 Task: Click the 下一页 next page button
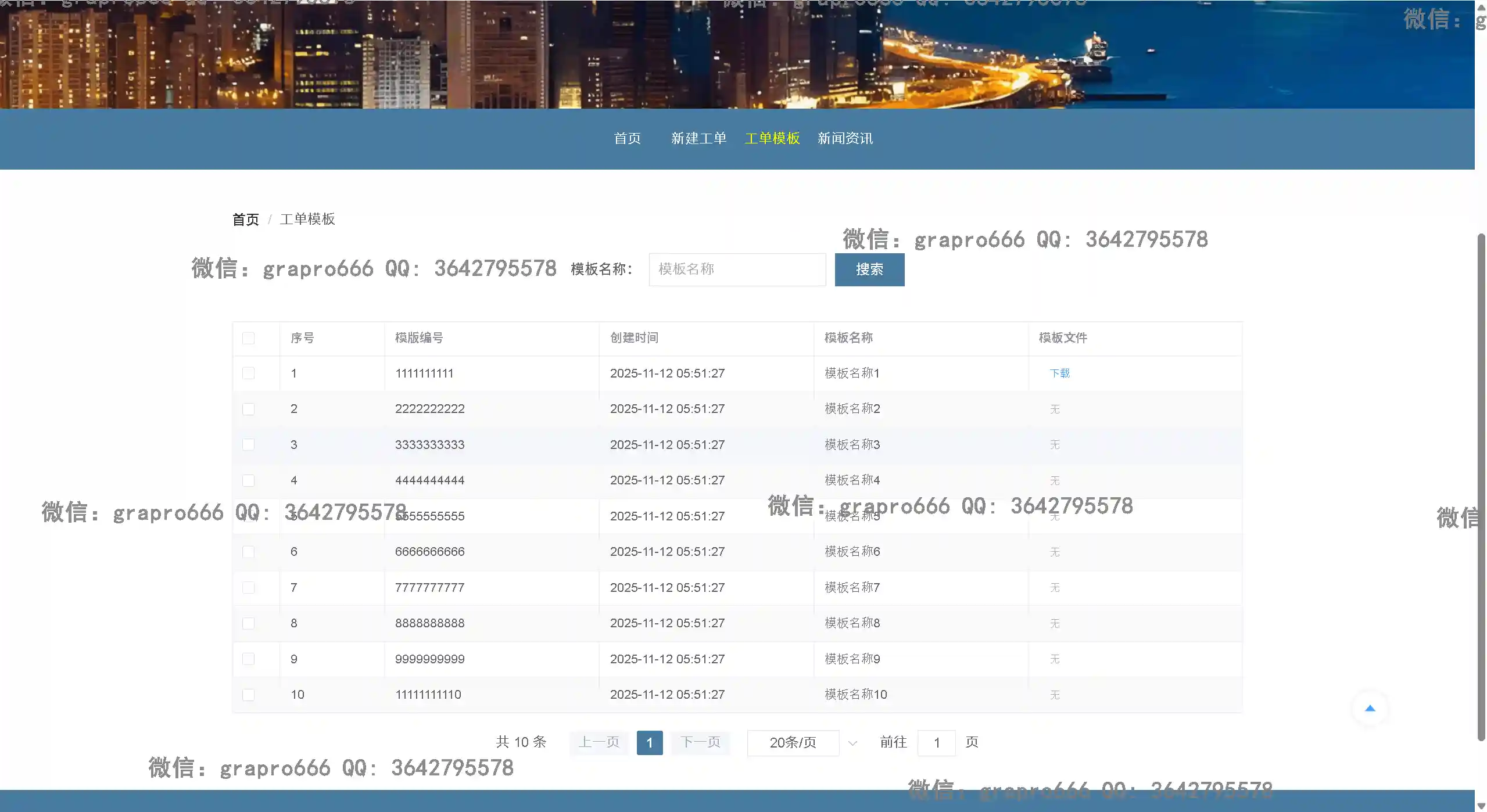click(x=700, y=742)
